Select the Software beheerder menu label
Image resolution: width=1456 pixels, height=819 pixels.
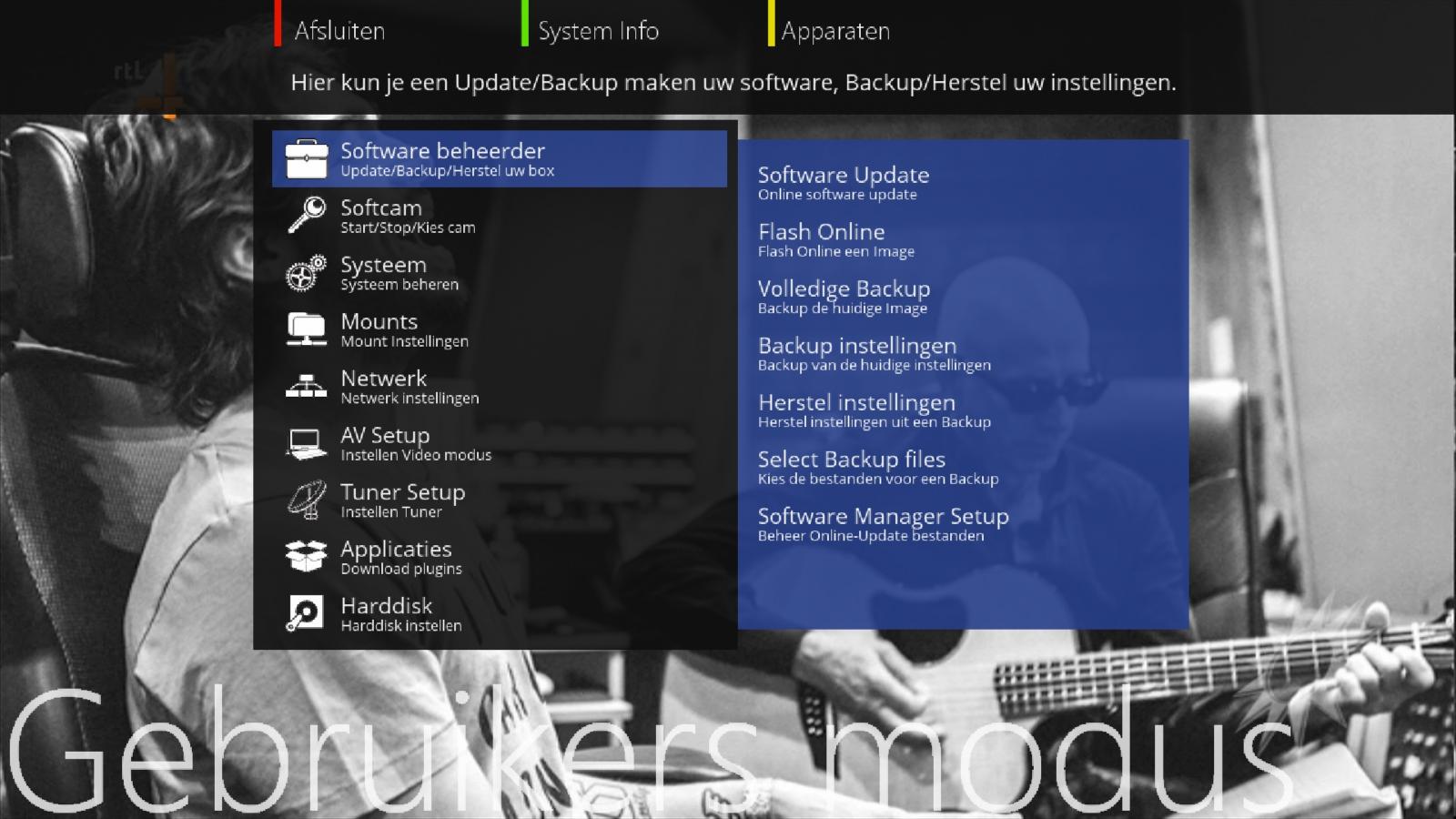pos(442,150)
